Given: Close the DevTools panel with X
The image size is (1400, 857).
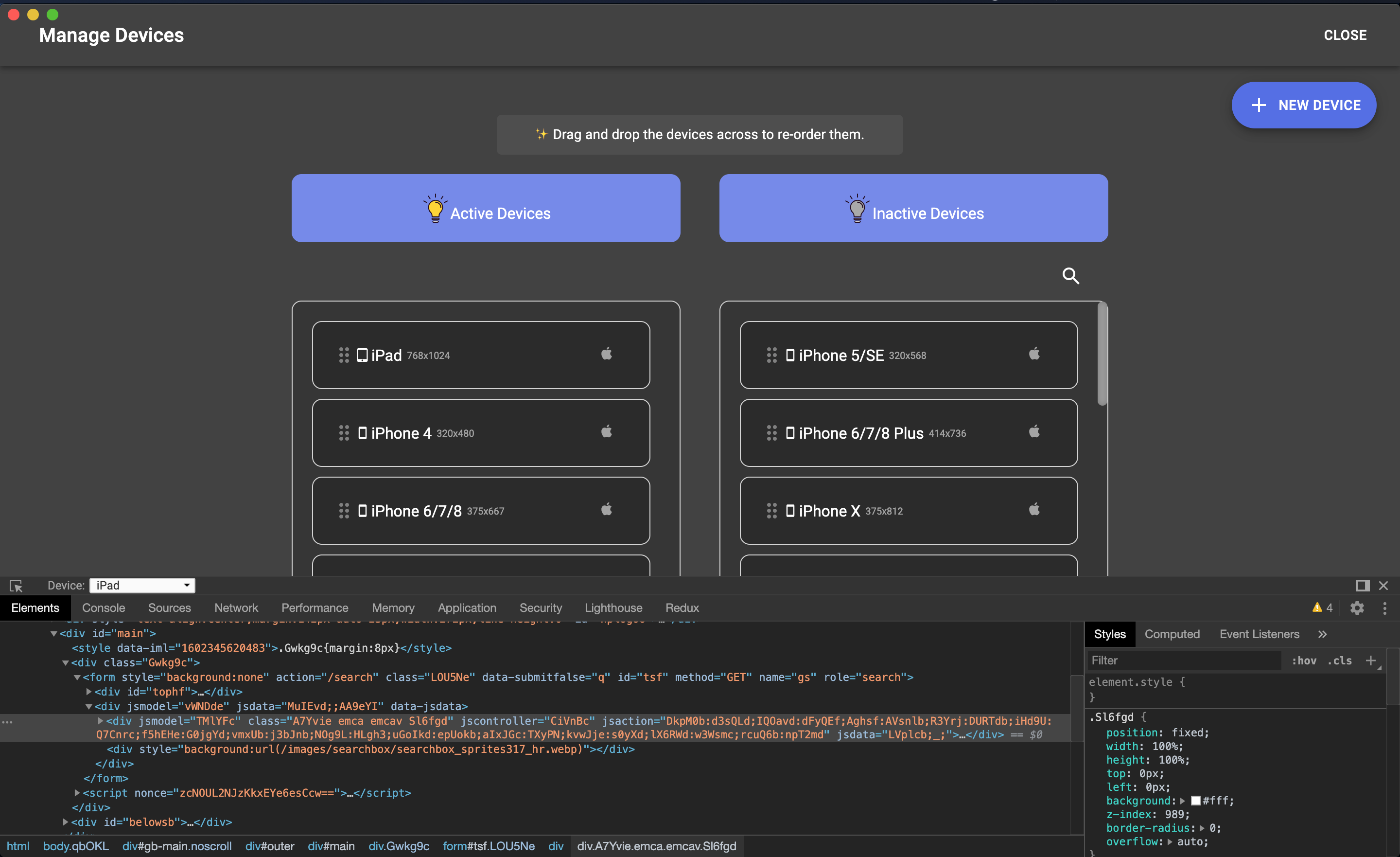Looking at the screenshot, I should click(1383, 585).
